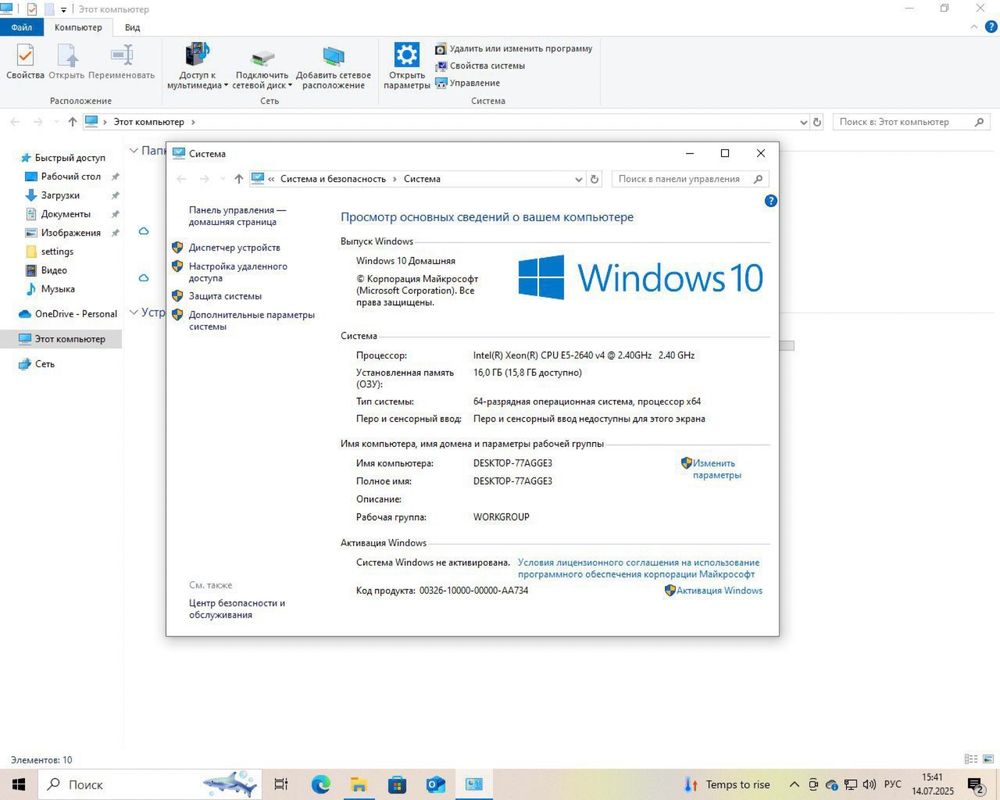The image size is (1000, 800).
Task: Select the WORKGROUP value
Action: (x=501, y=517)
